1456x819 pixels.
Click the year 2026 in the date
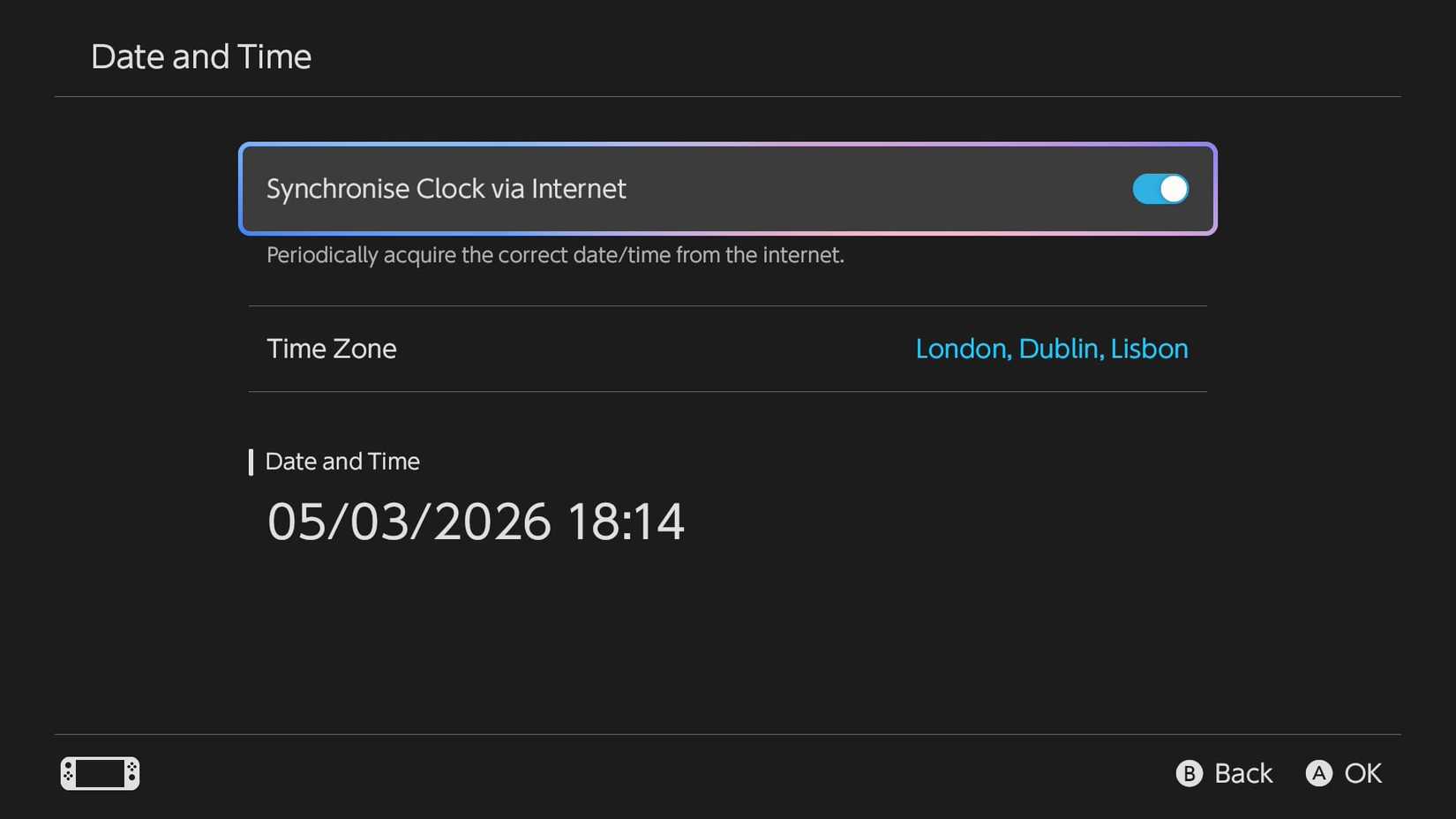[492, 521]
